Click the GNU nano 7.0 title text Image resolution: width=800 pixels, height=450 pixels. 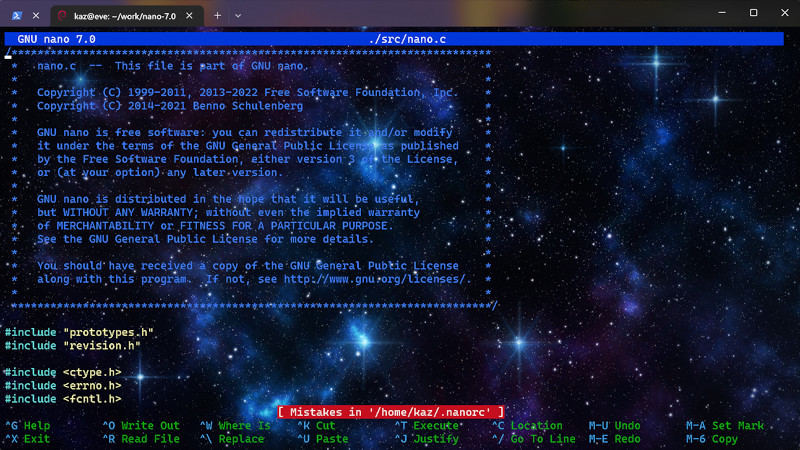56,39
